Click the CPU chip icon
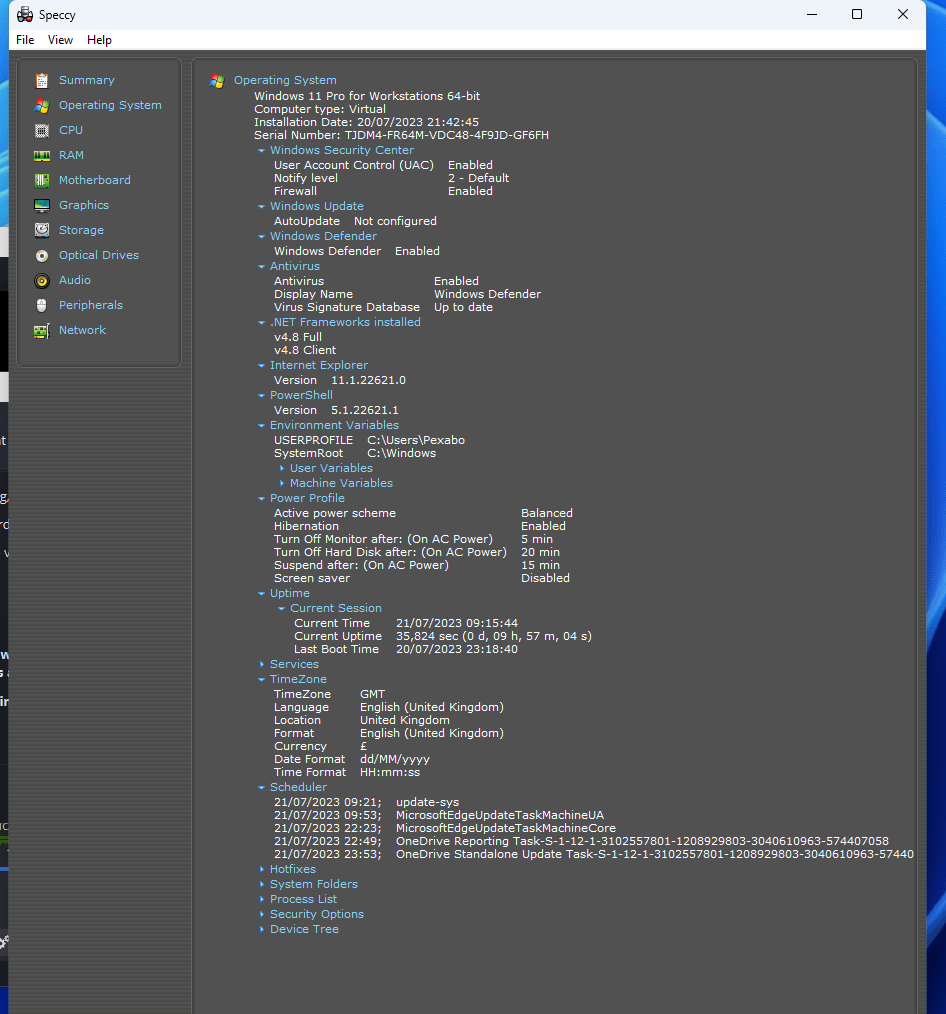 tap(42, 131)
